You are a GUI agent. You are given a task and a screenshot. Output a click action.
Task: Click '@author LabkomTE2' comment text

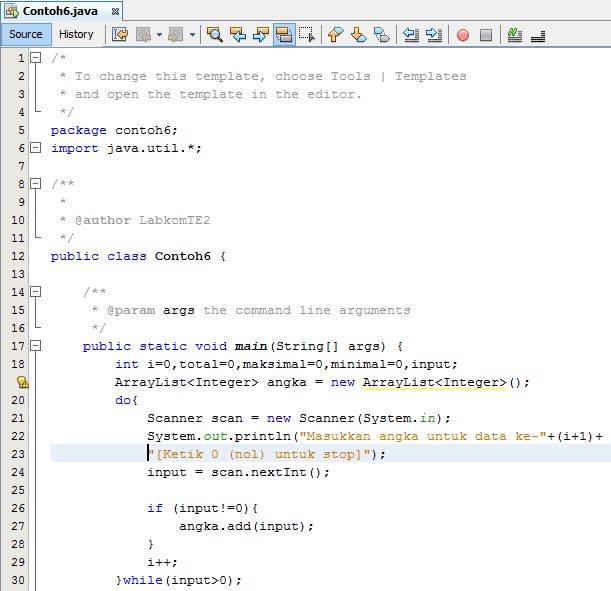[143, 221]
